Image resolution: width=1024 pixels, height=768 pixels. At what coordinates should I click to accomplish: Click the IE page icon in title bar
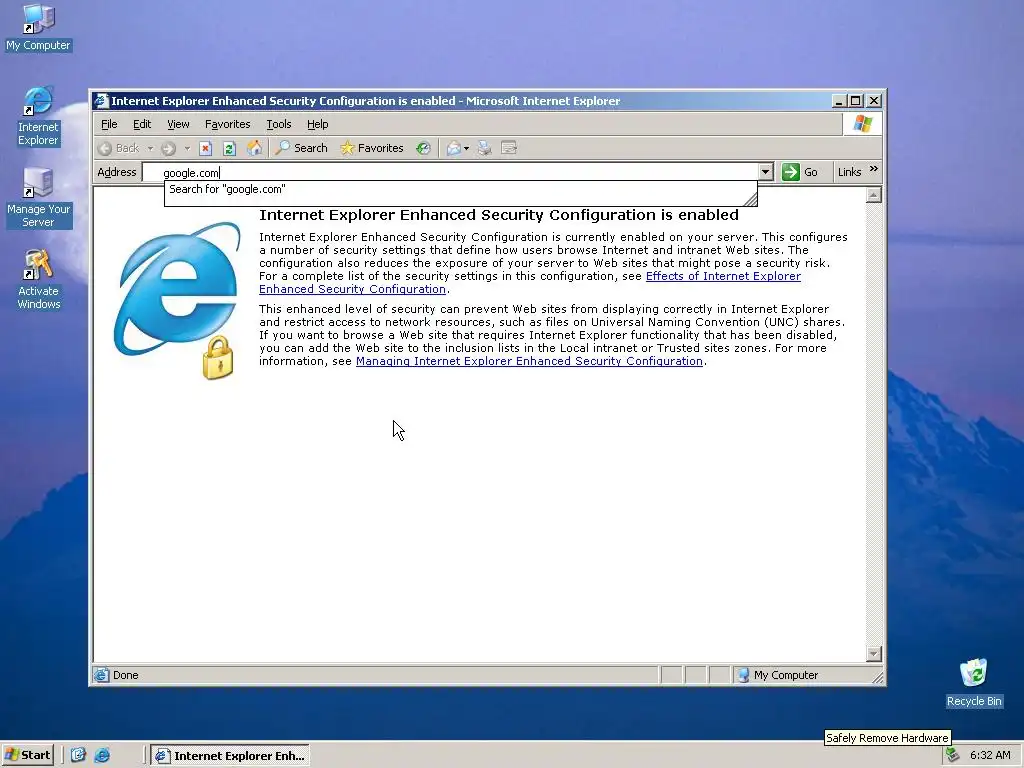point(101,101)
